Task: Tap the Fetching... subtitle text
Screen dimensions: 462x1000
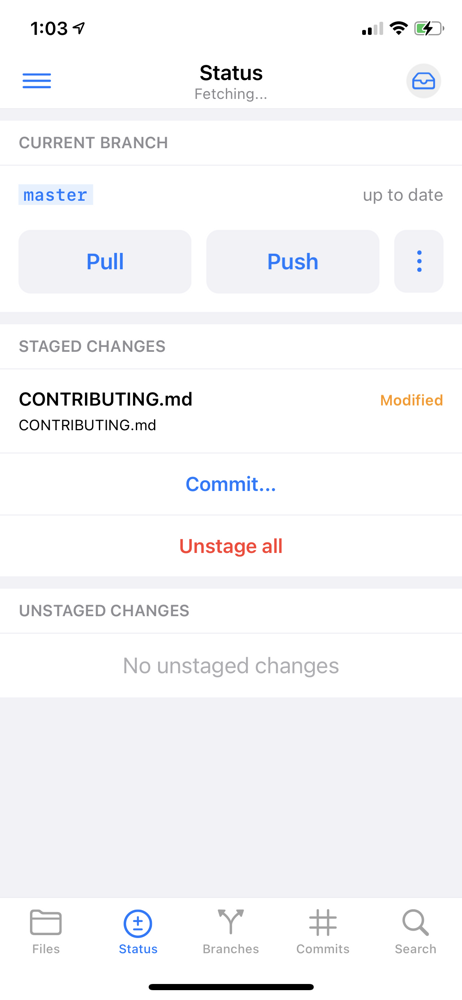Action: (231, 95)
